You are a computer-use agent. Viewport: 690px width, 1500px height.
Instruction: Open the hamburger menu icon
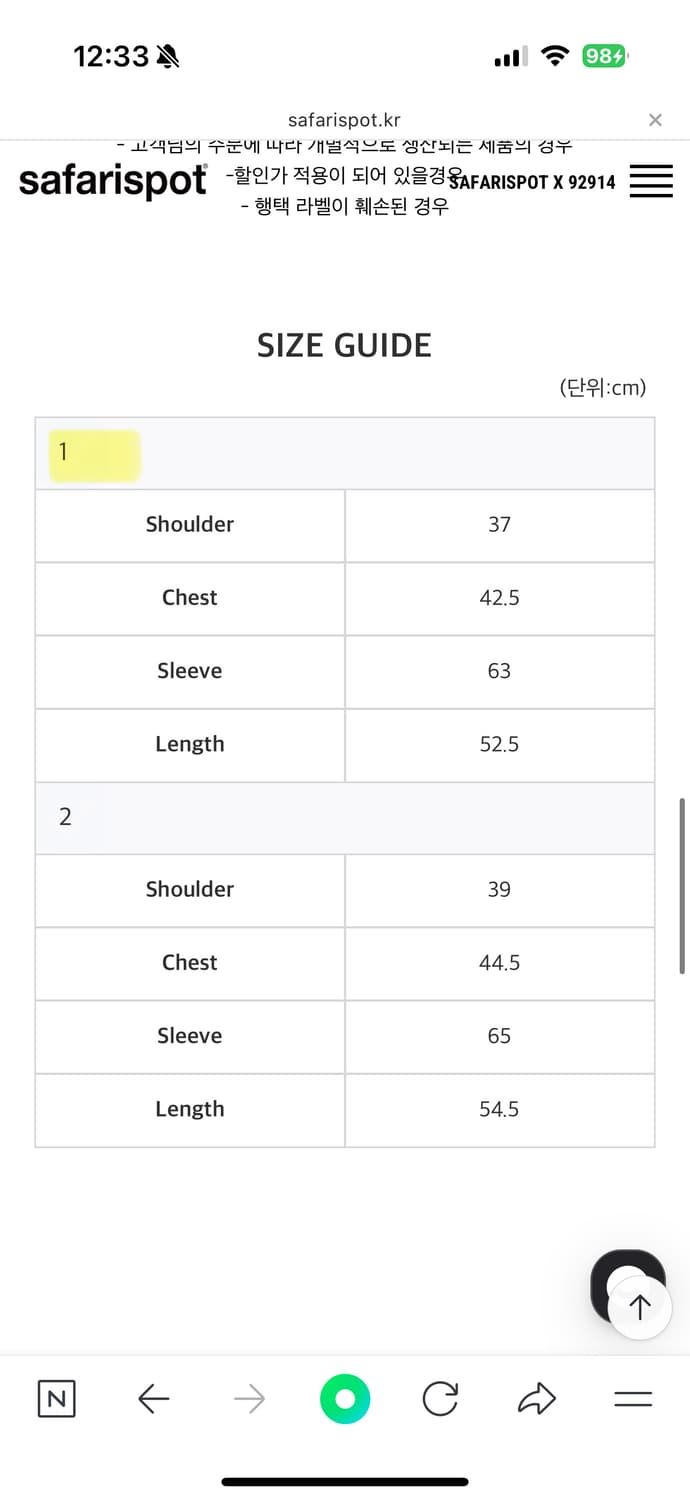651,182
